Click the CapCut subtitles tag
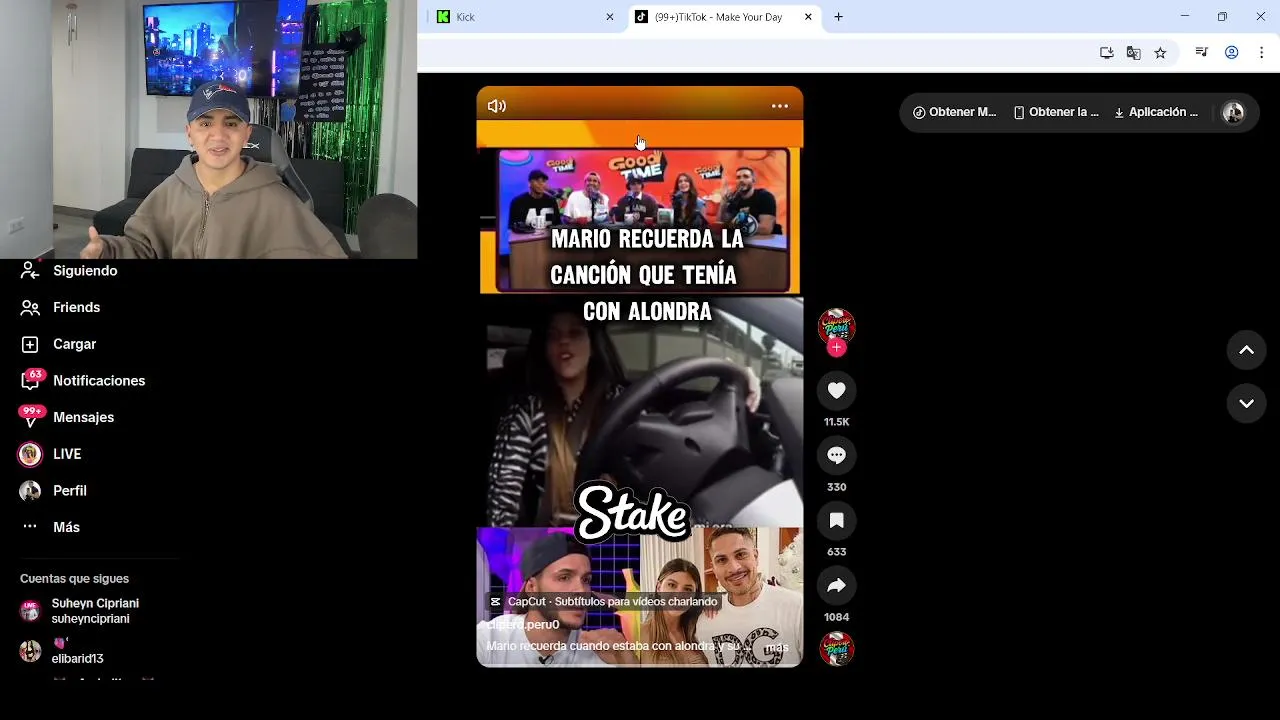The height and width of the screenshot is (720, 1280). (604, 602)
